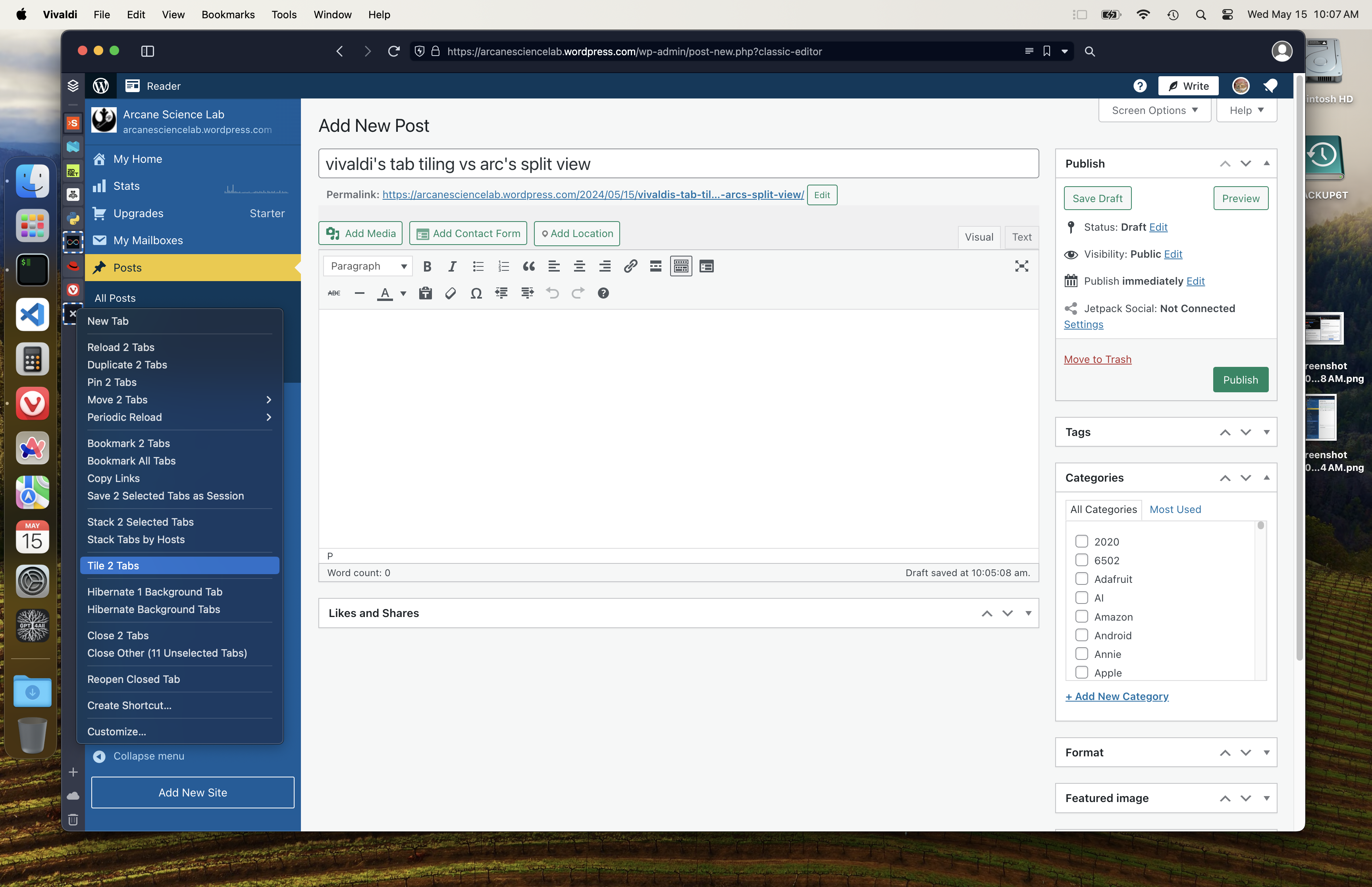Click Save Draft button
This screenshot has width=1372, height=887.
[1097, 198]
